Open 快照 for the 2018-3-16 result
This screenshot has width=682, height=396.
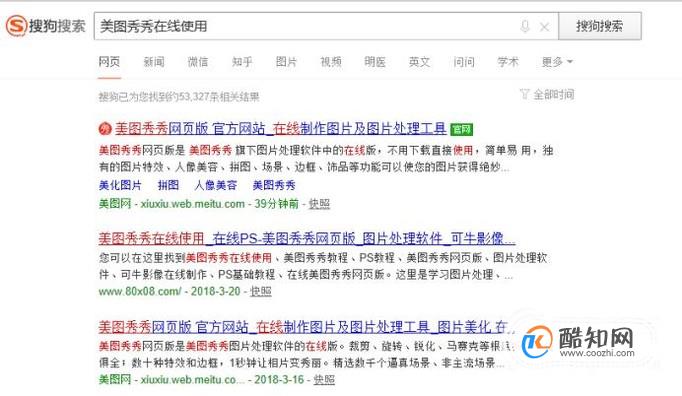pyautogui.click(x=324, y=379)
